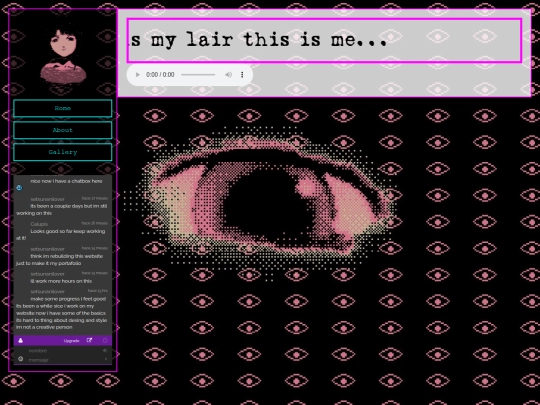
Task: Click the chatbox user profile icon
Action: 21,340
